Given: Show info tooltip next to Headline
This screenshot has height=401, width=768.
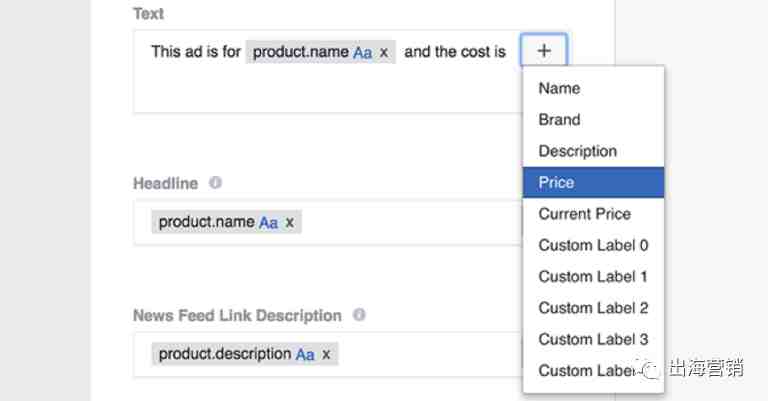Looking at the screenshot, I should 215,183.
